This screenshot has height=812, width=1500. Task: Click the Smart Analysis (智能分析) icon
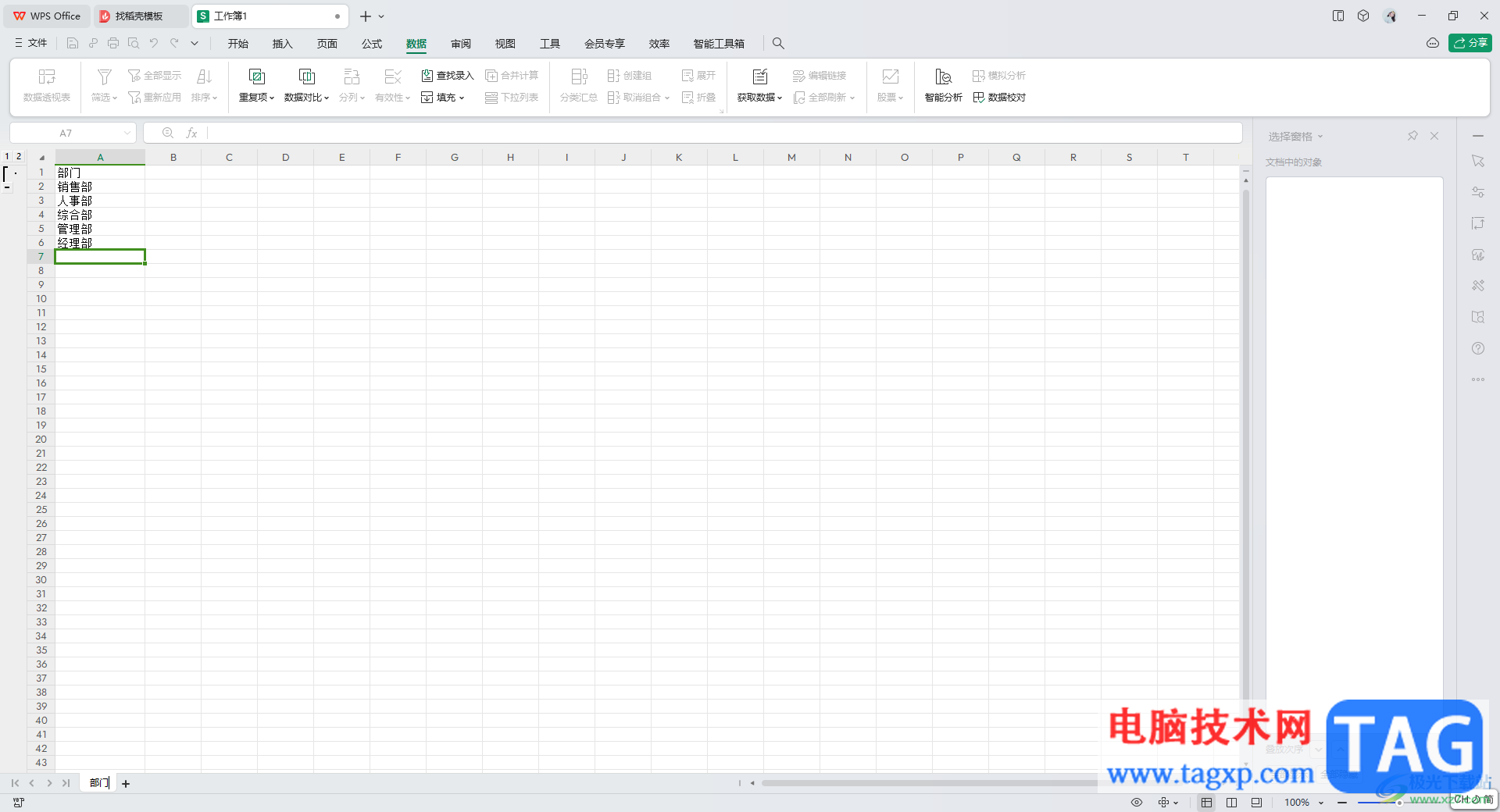(943, 77)
